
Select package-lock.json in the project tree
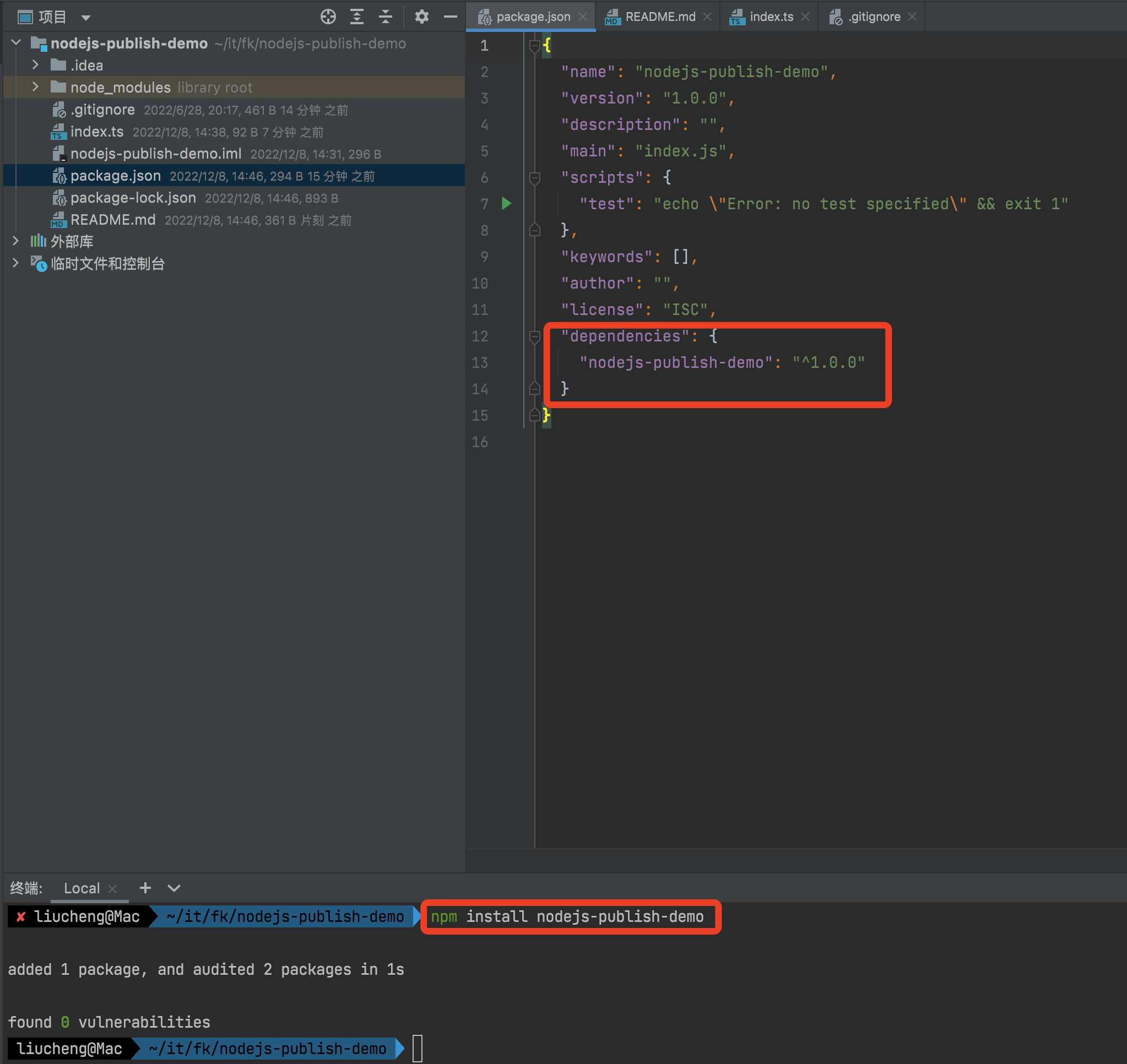(x=133, y=198)
